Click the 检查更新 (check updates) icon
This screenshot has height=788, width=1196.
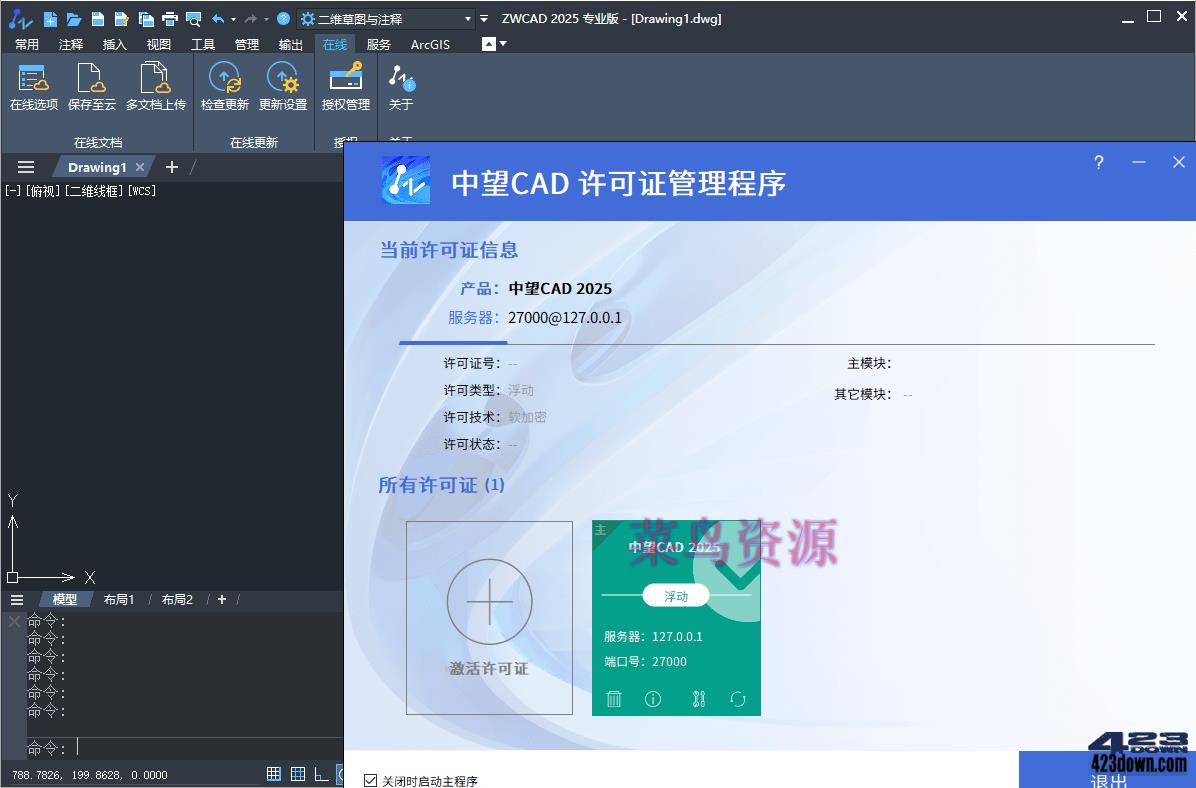tap(223, 85)
